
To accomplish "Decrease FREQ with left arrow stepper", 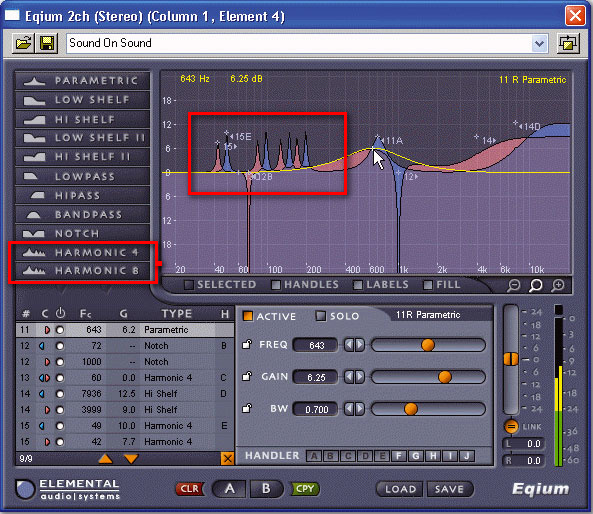I will tap(349, 345).
